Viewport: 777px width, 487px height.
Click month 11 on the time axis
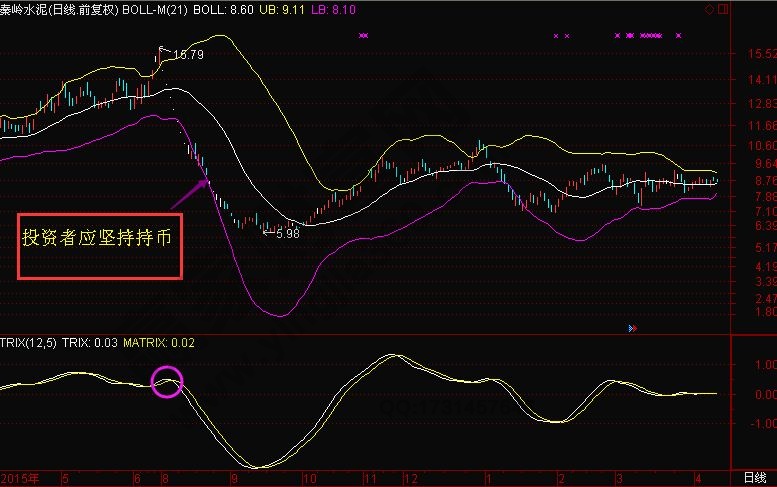[370, 479]
